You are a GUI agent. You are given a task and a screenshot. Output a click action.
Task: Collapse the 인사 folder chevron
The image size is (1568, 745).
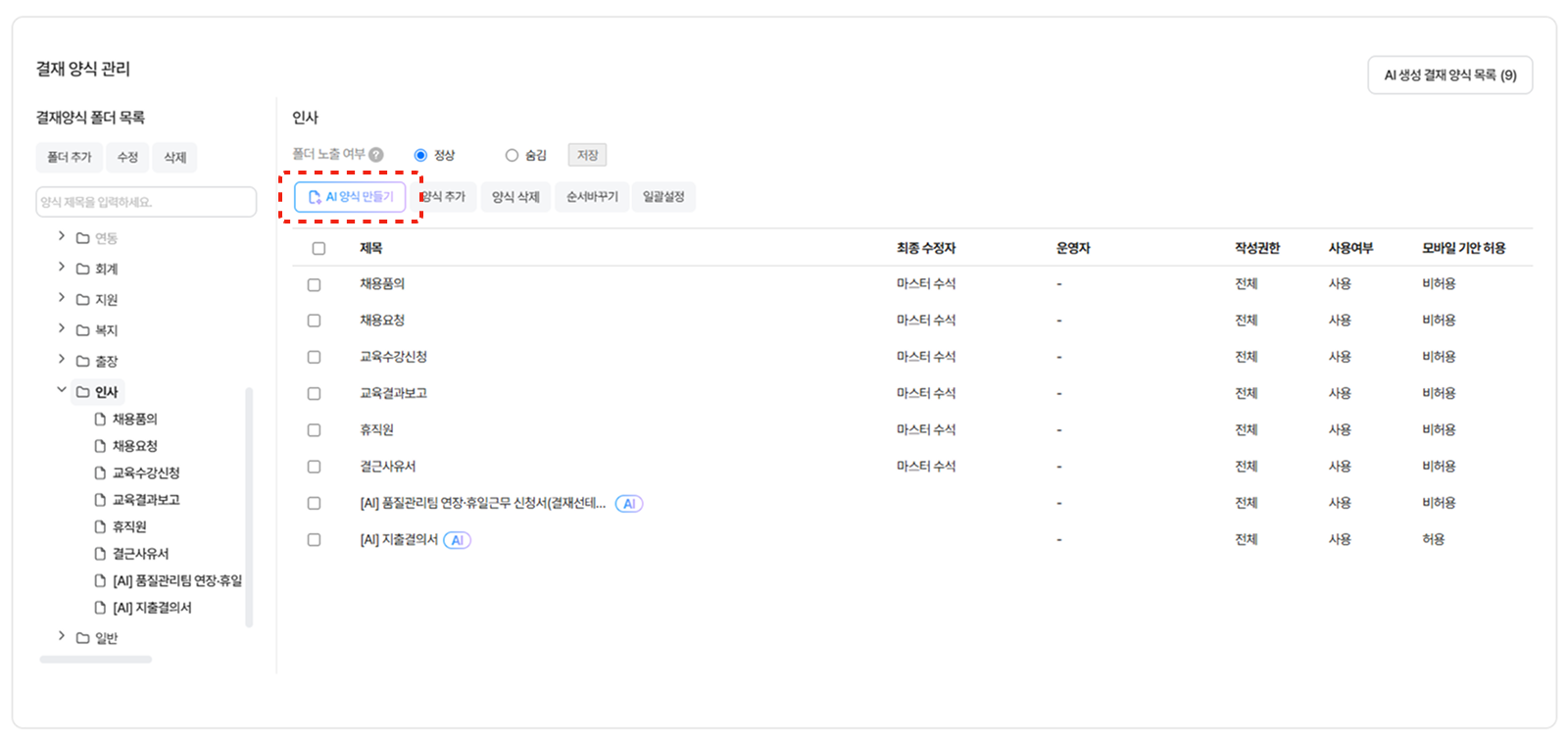click(61, 390)
